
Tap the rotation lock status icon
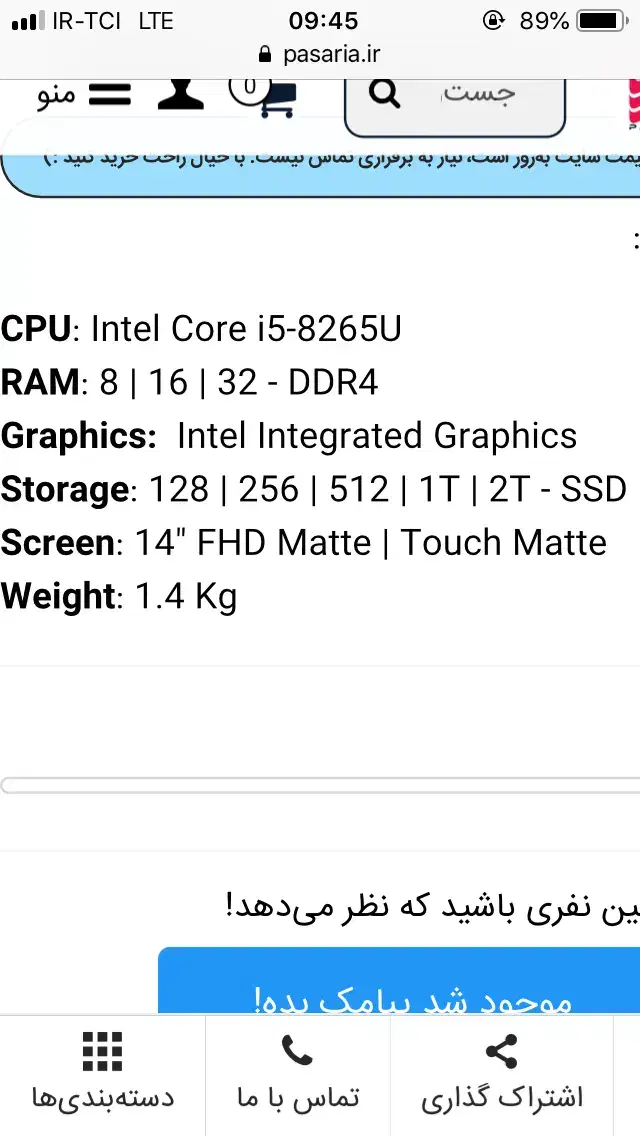coord(492,20)
